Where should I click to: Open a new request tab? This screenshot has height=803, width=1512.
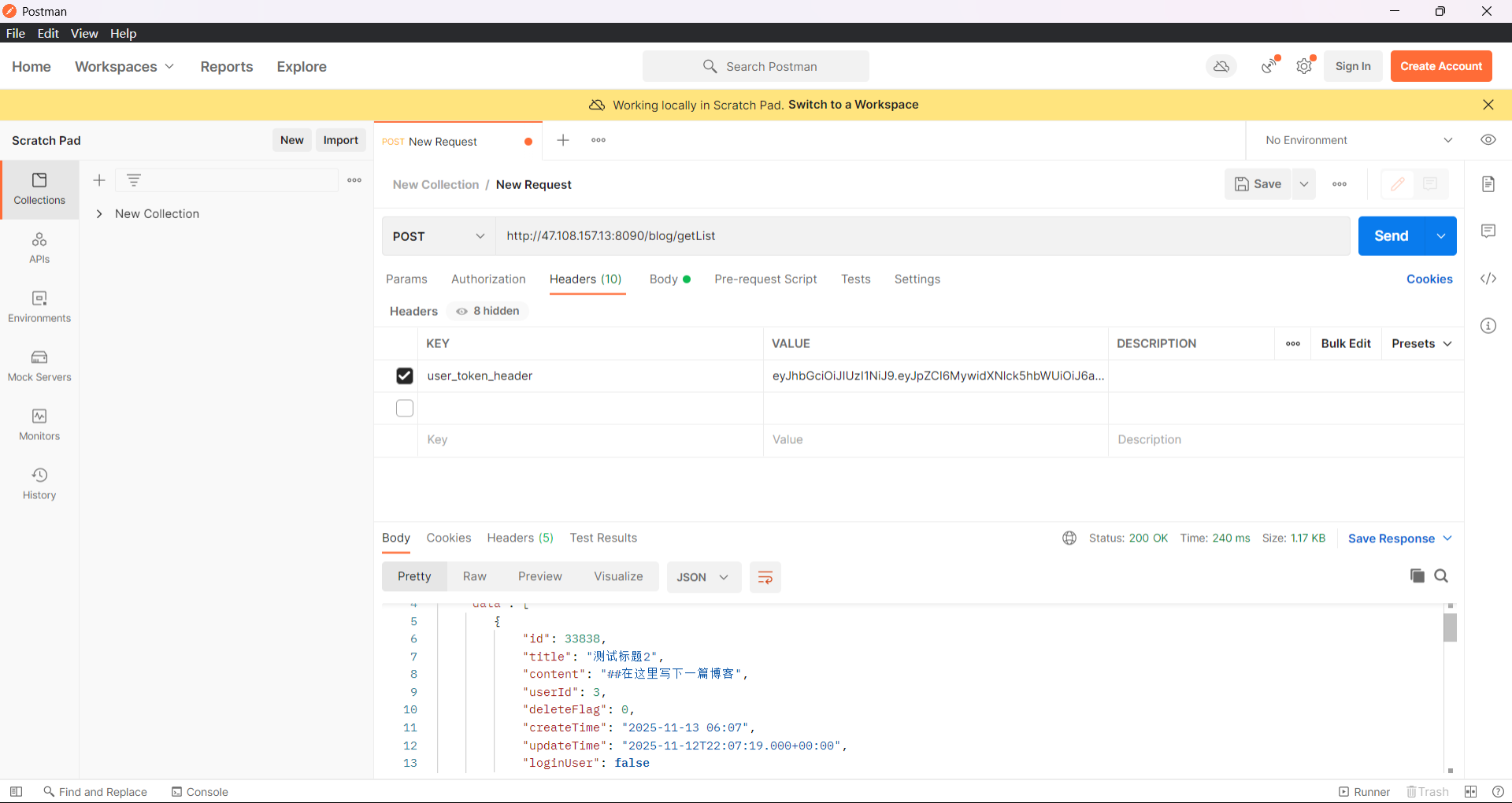pos(563,140)
